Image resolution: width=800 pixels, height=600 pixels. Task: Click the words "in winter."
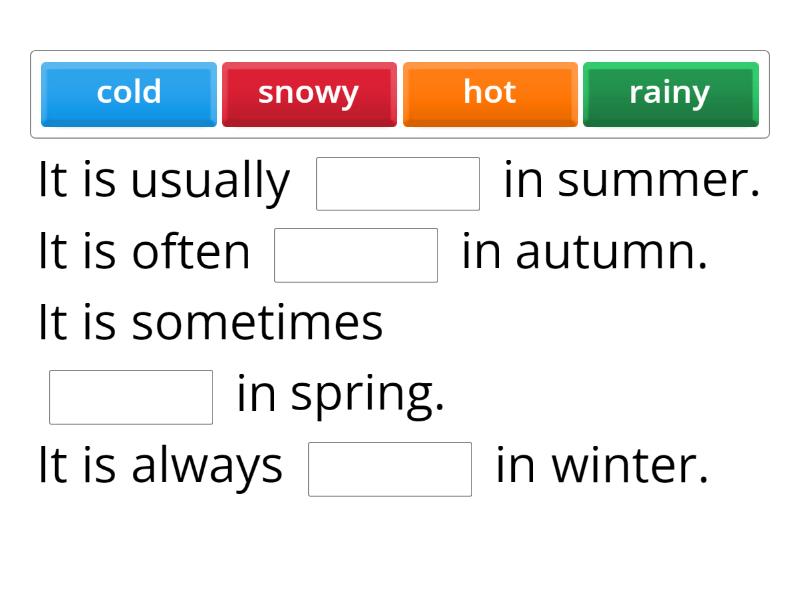pos(602,465)
